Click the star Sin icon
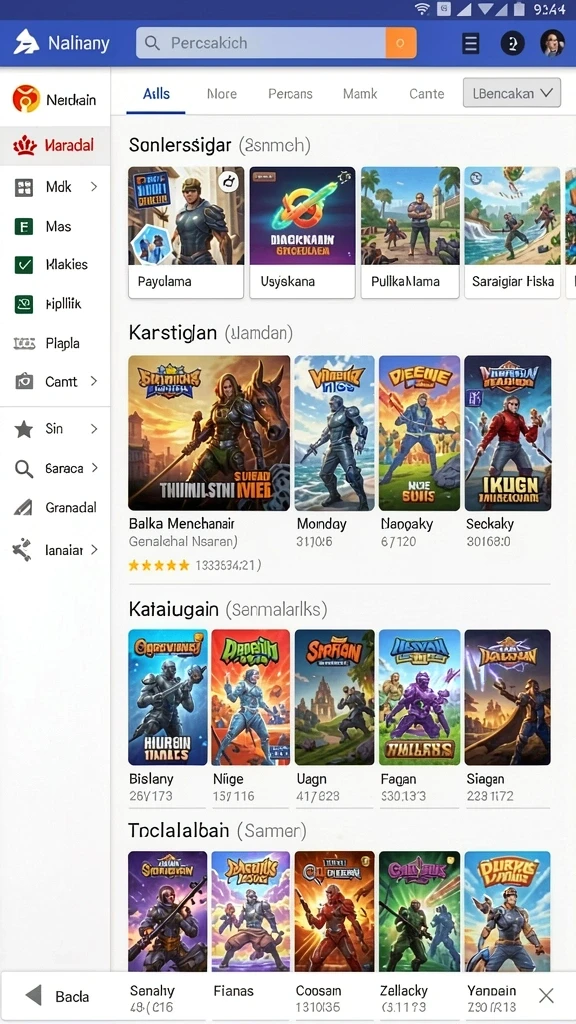This screenshot has height=1024, width=576. click(24, 429)
